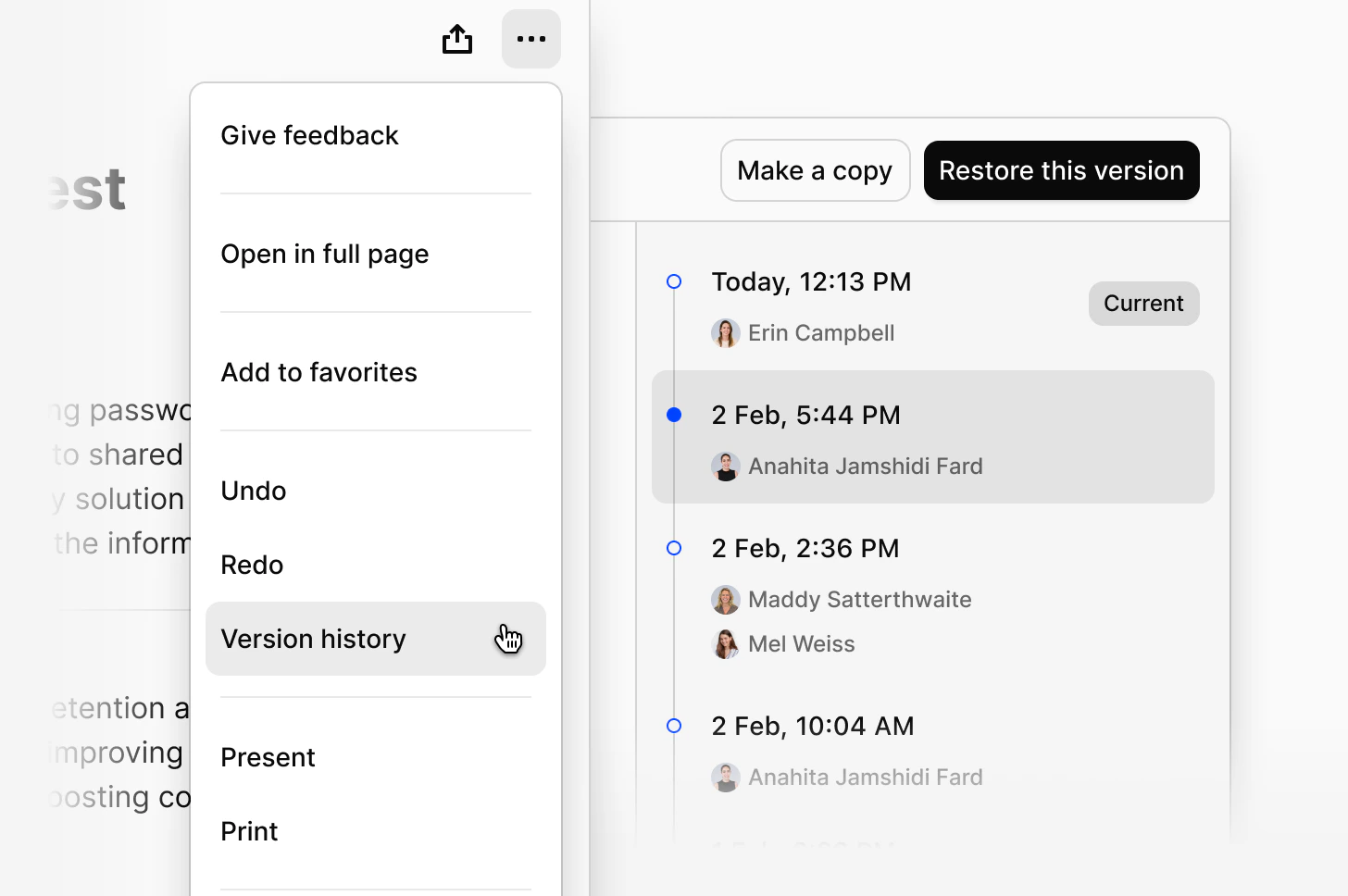
Task: Click Undo in the menu
Action: point(376,491)
